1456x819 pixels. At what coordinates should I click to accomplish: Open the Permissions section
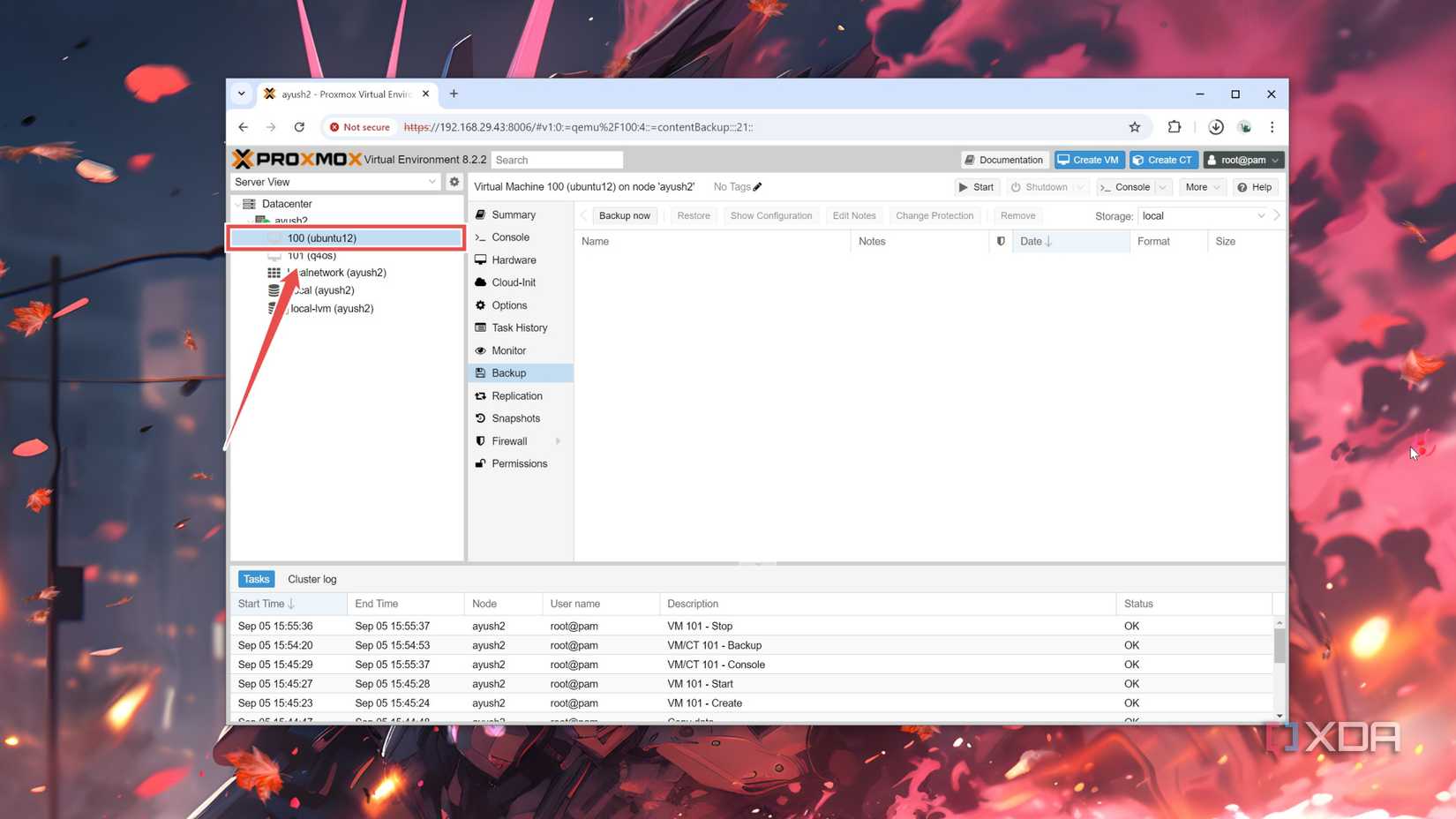pyautogui.click(x=520, y=463)
